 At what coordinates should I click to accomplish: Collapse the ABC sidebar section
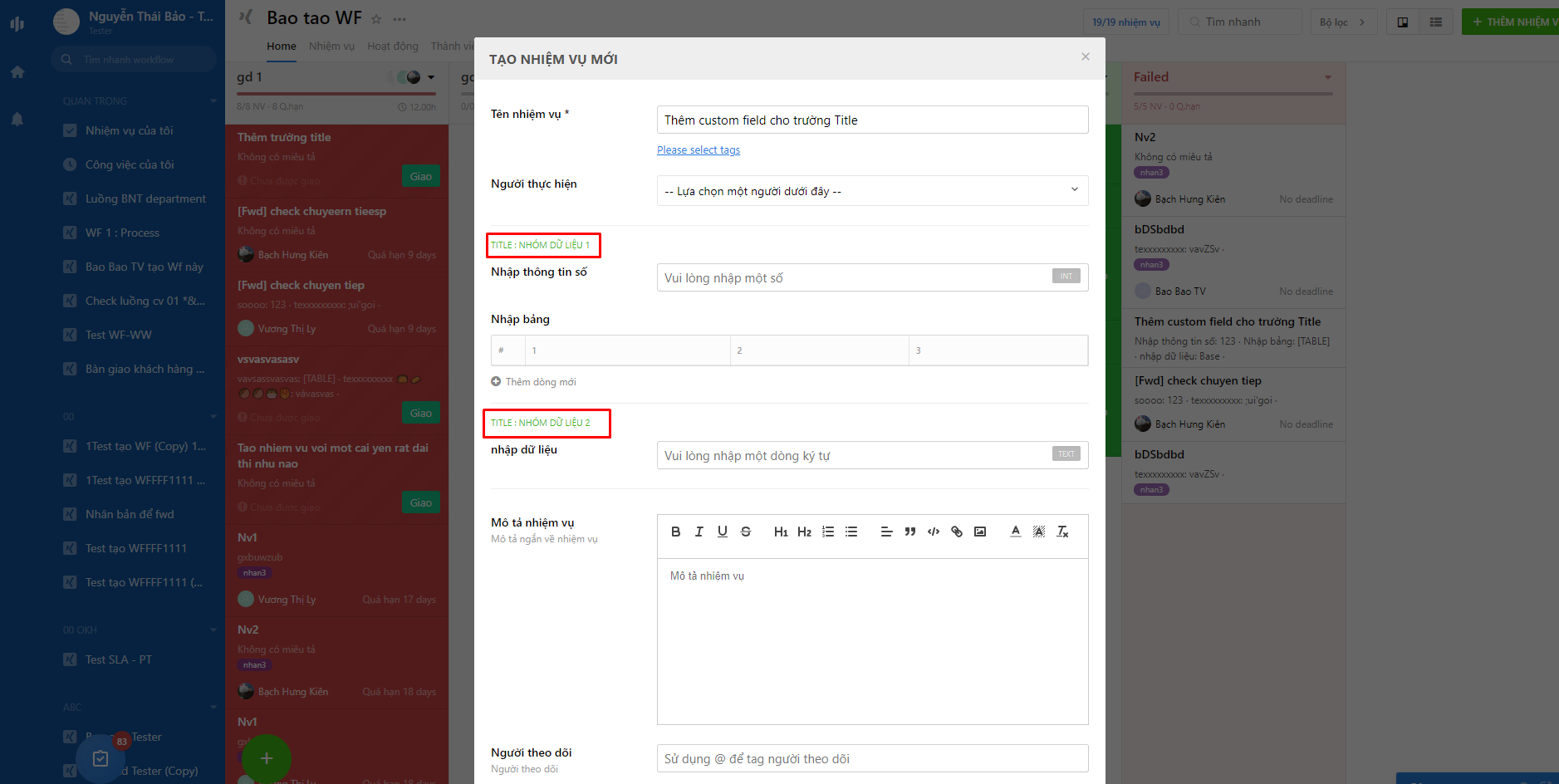pos(213,708)
